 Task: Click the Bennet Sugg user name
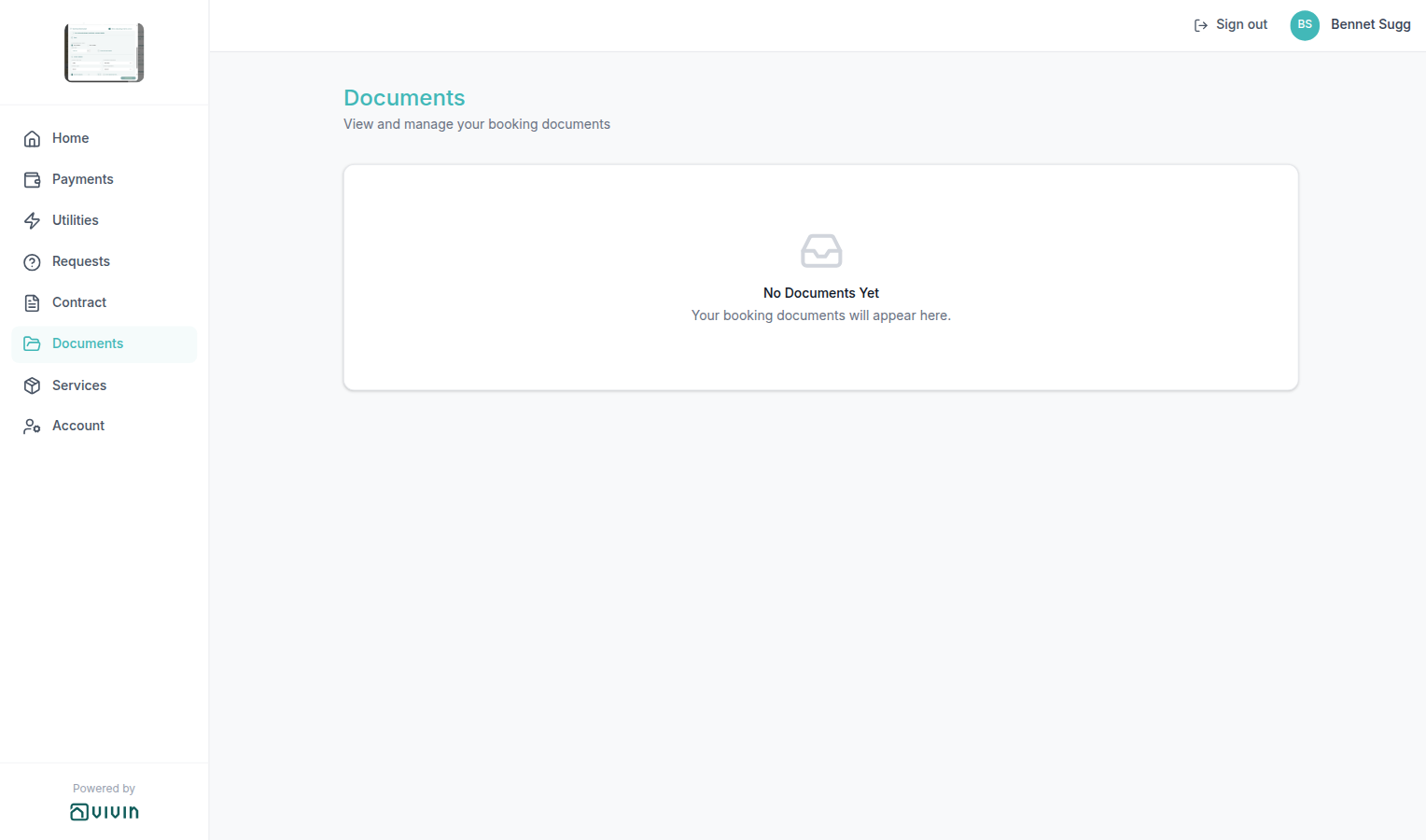(1370, 25)
